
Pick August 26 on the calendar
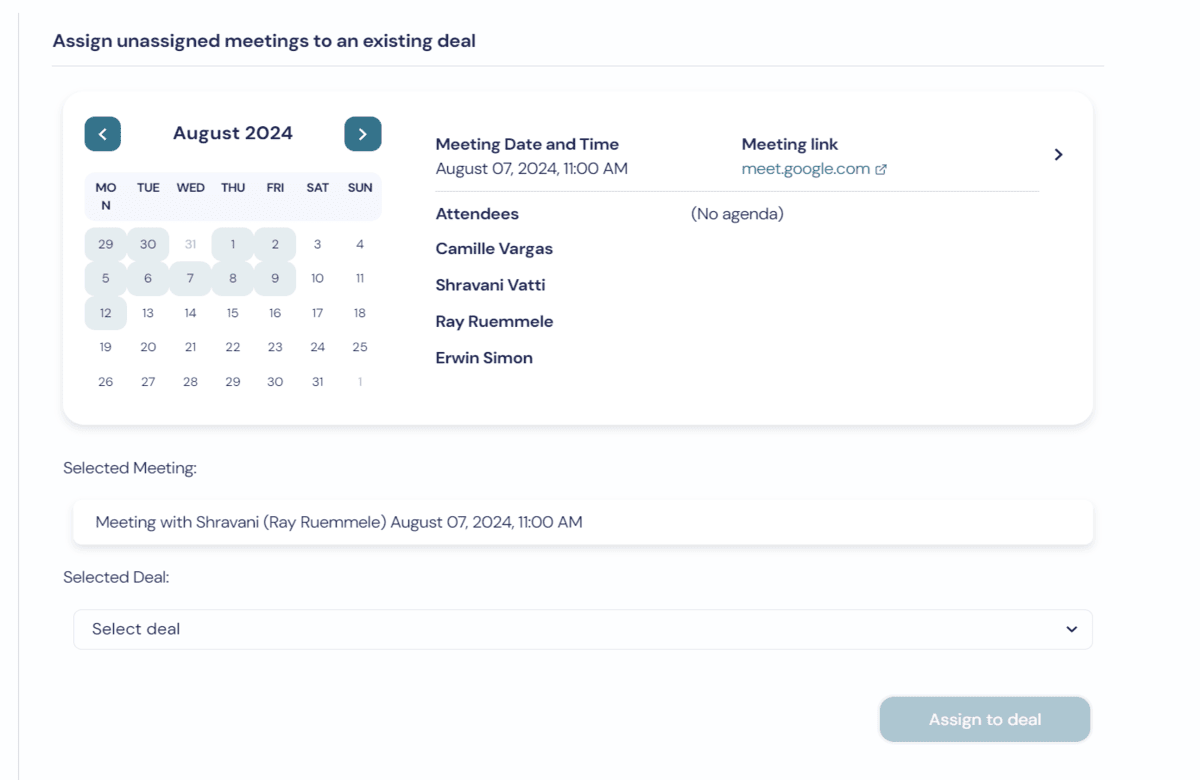(x=106, y=382)
